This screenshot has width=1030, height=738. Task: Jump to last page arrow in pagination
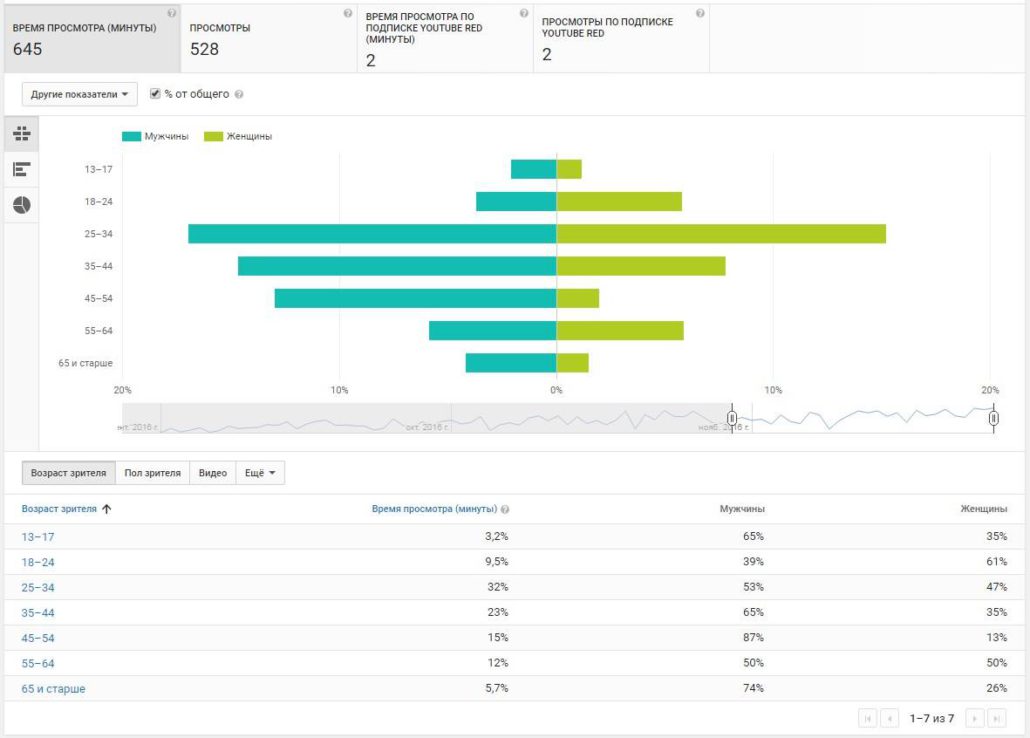click(x=995, y=718)
